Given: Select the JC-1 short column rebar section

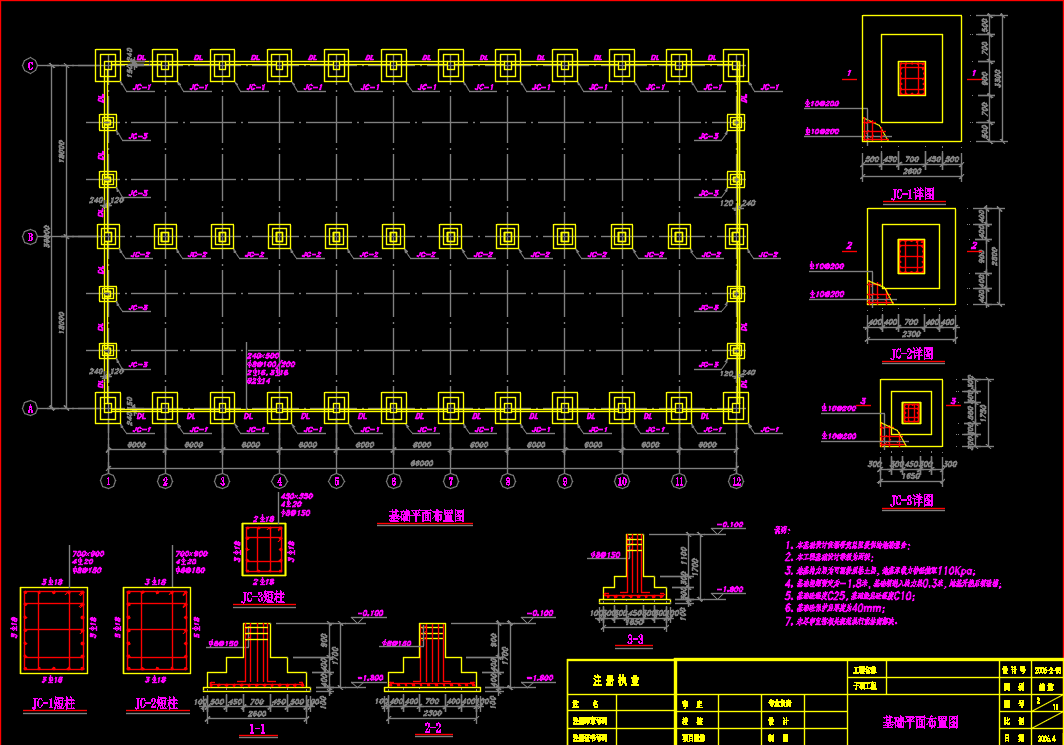Looking at the screenshot, I should pyautogui.click(x=54, y=630).
